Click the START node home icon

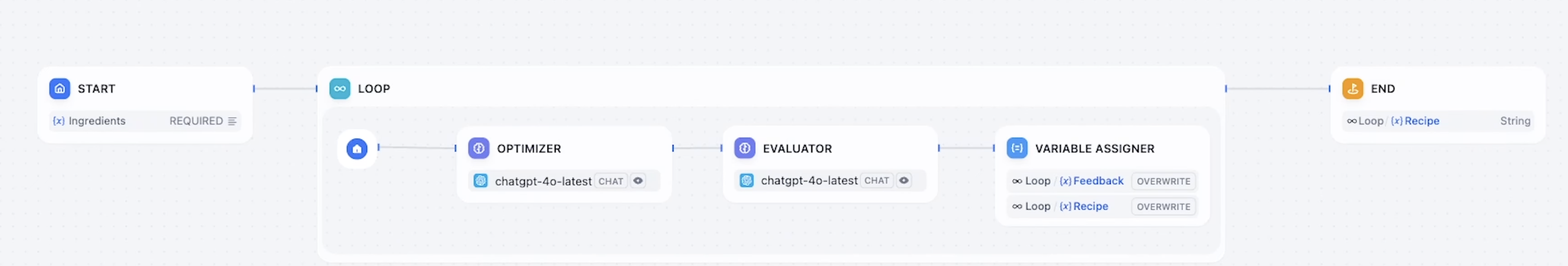(60, 88)
